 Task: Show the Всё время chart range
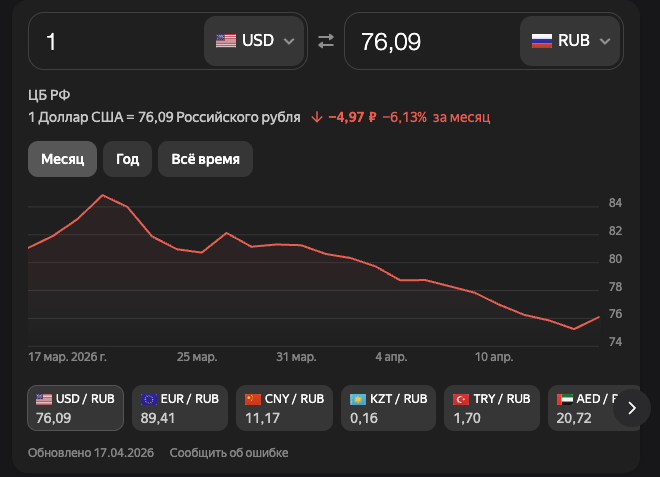(x=205, y=159)
